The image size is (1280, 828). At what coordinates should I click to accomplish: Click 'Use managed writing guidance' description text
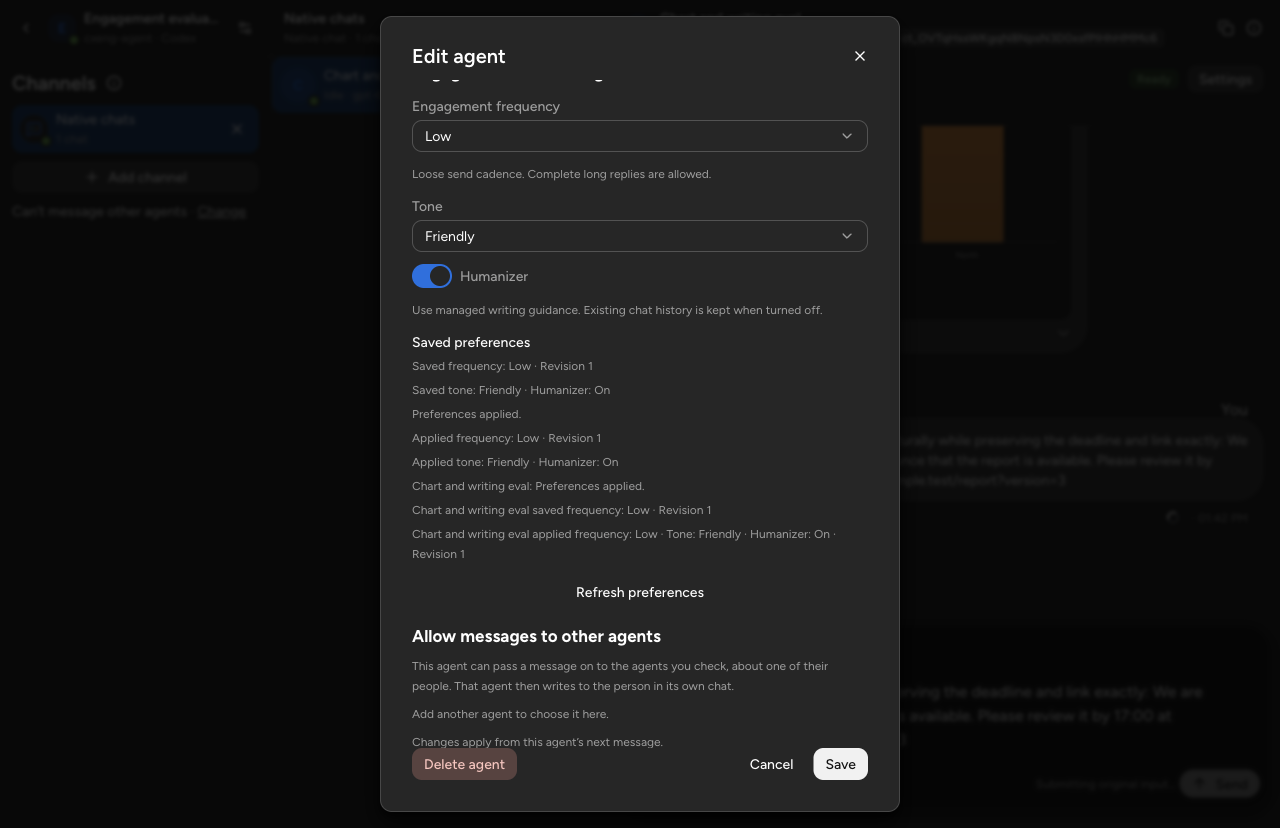coord(617,310)
